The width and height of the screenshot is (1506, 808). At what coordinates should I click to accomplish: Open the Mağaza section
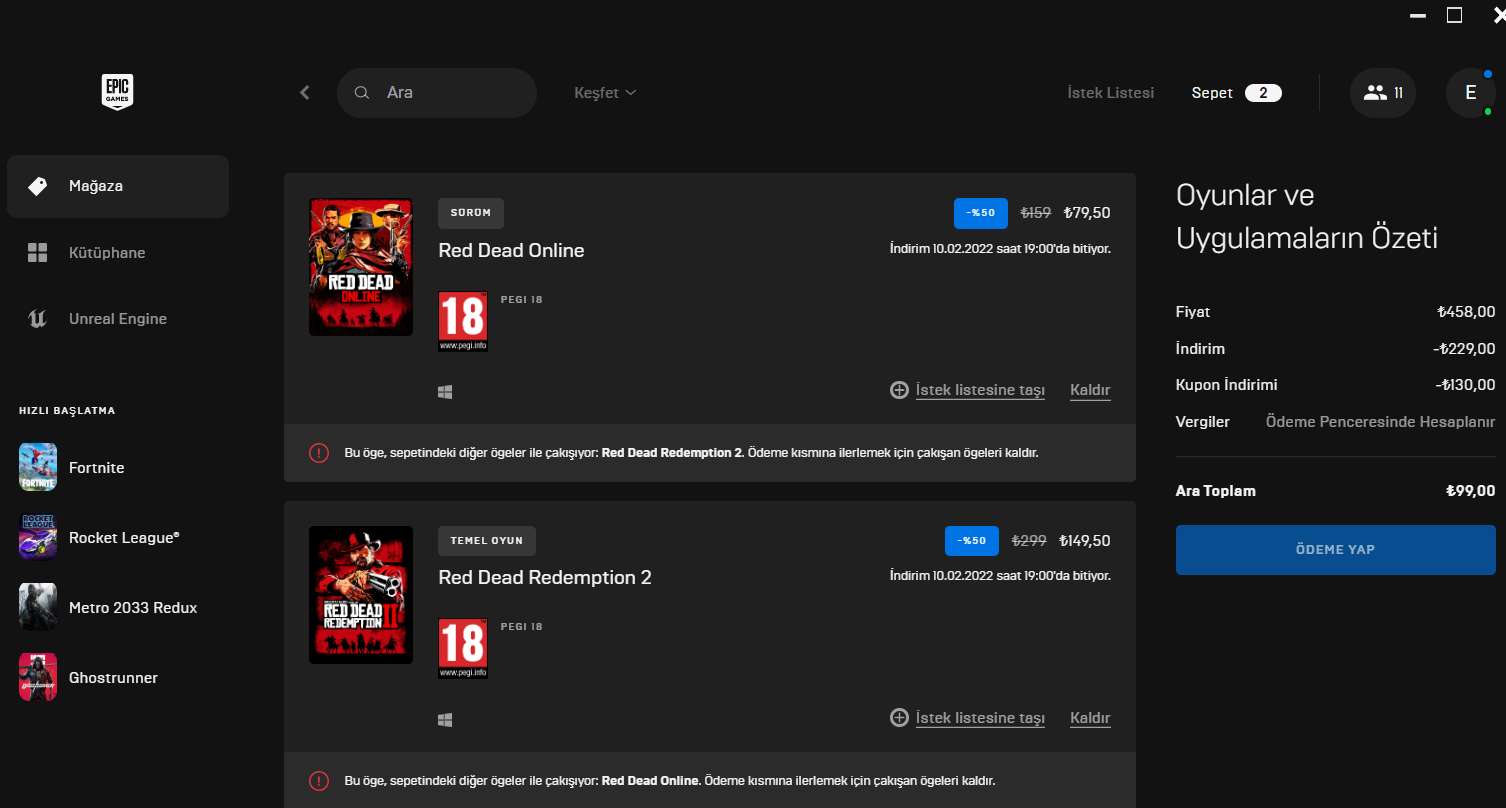(x=118, y=186)
